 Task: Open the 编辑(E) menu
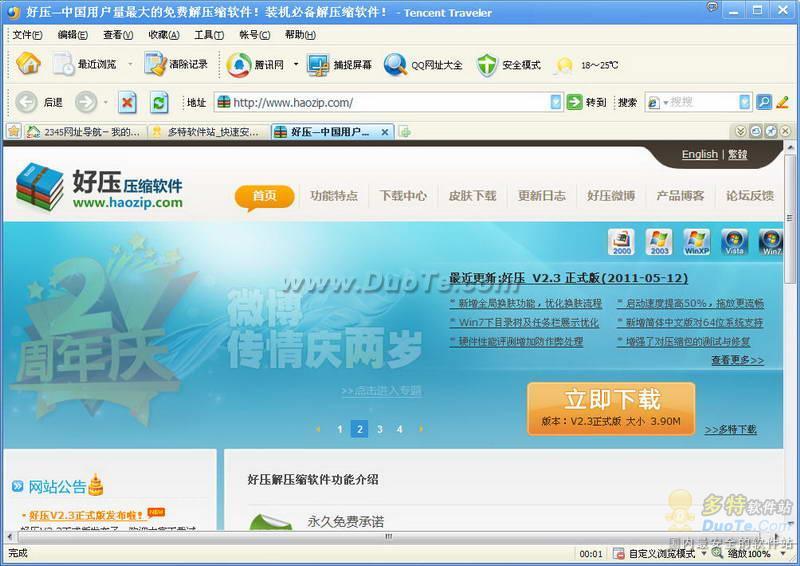(x=72, y=35)
